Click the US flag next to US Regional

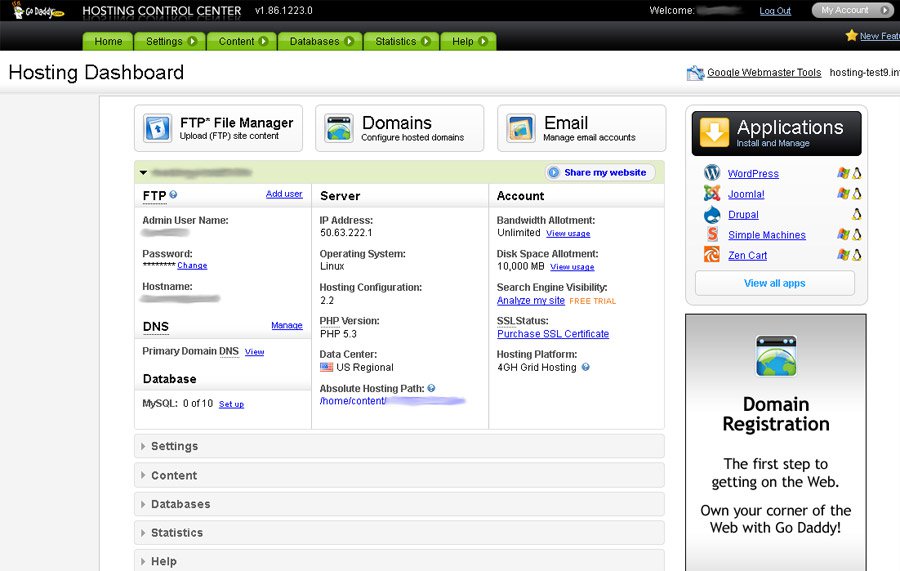(327, 367)
